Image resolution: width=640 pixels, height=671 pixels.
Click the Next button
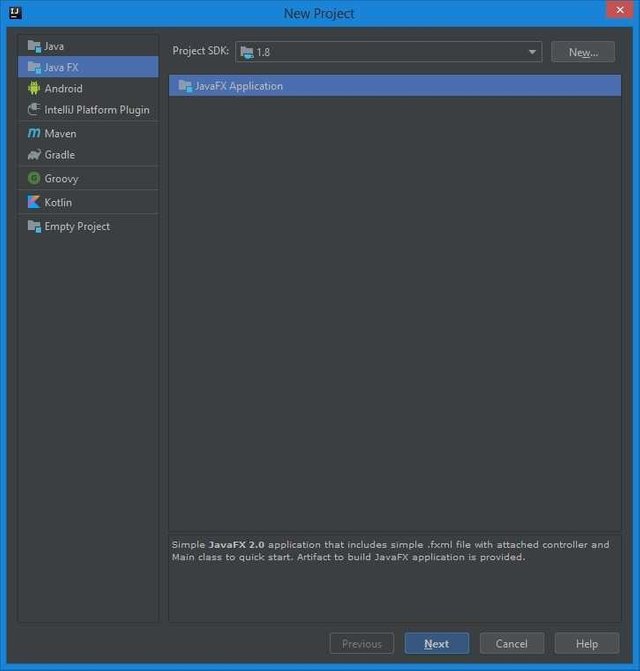coord(436,643)
